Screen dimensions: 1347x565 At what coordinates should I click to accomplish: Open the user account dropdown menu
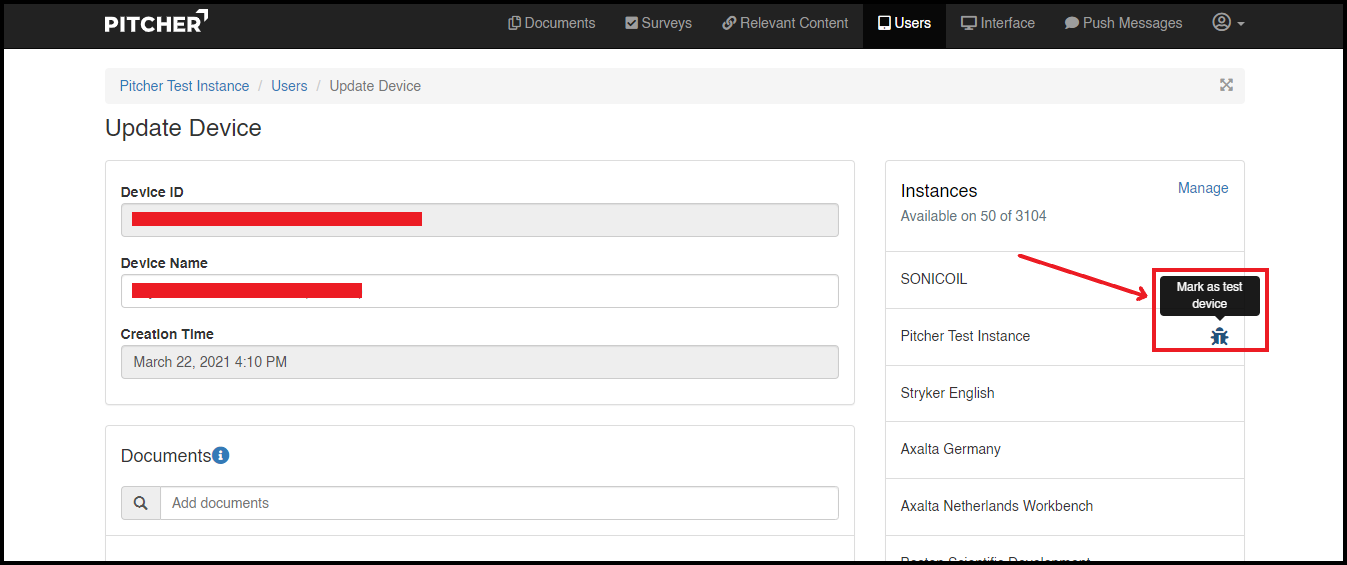click(1228, 23)
